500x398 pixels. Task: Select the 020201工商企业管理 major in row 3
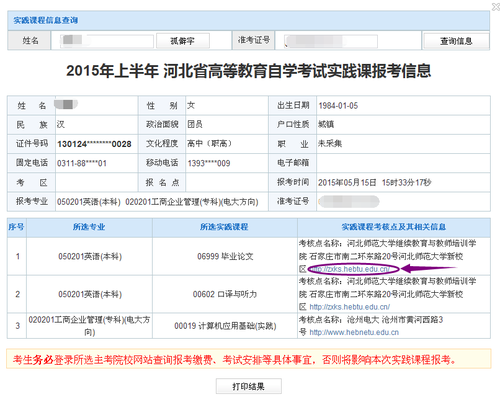(x=89, y=326)
